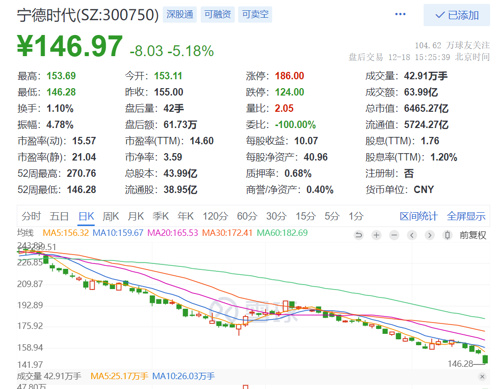Switch to the 分时 chart tab

[x=31, y=216]
